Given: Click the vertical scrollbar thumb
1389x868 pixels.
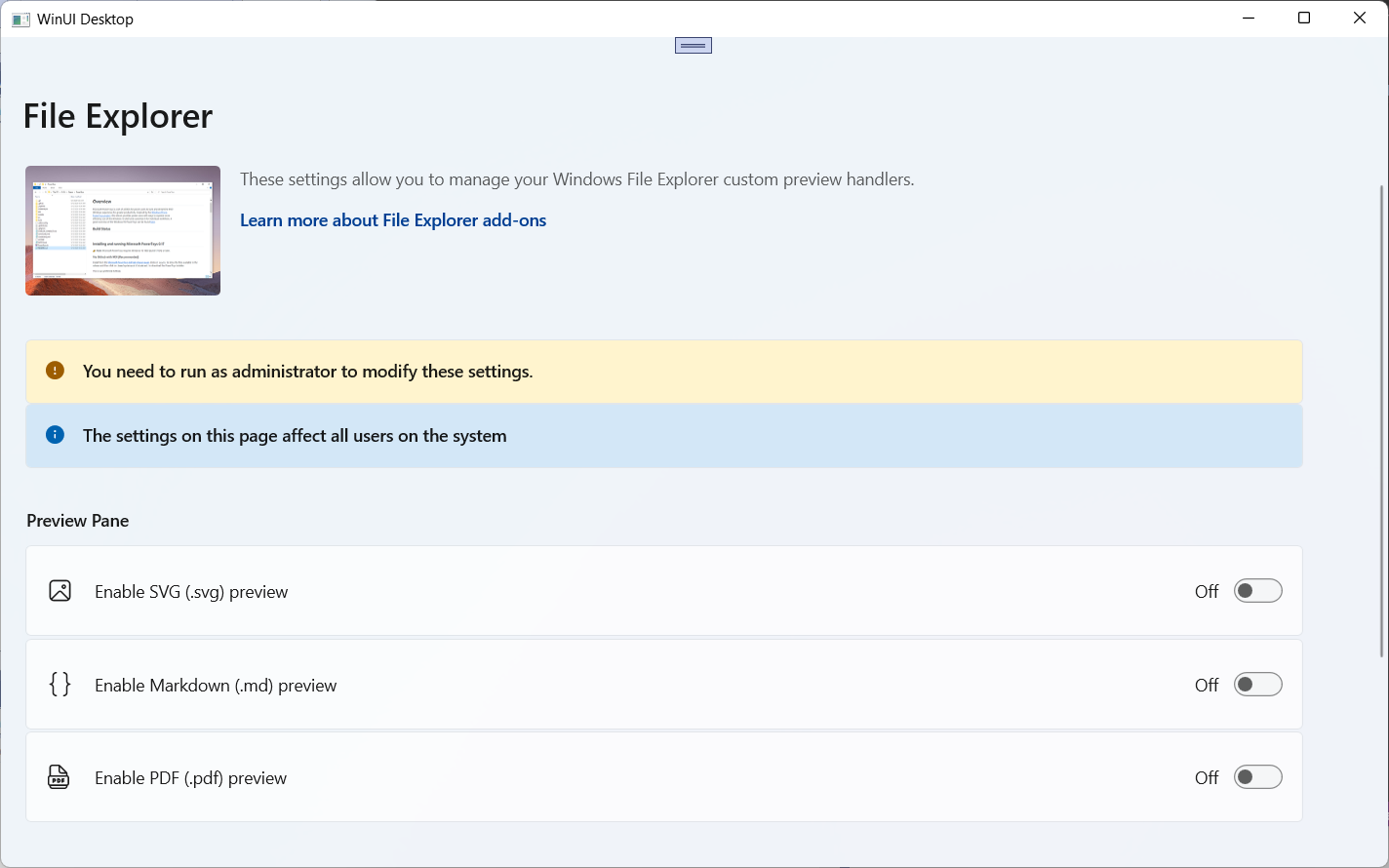Looking at the screenshot, I should [x=1381, y=419].
